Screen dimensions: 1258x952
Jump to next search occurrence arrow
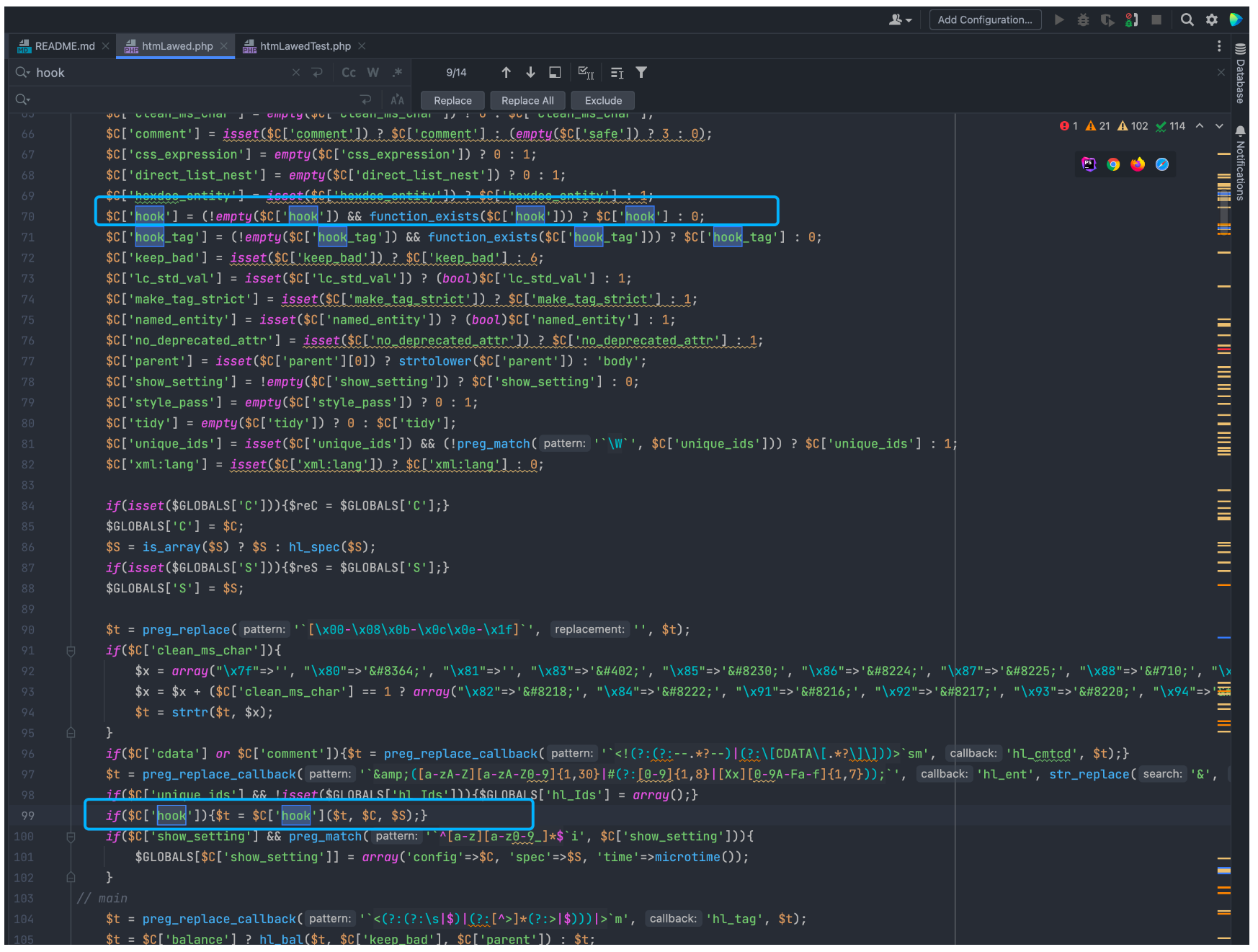pyautogui.click(x=531, y=73)
